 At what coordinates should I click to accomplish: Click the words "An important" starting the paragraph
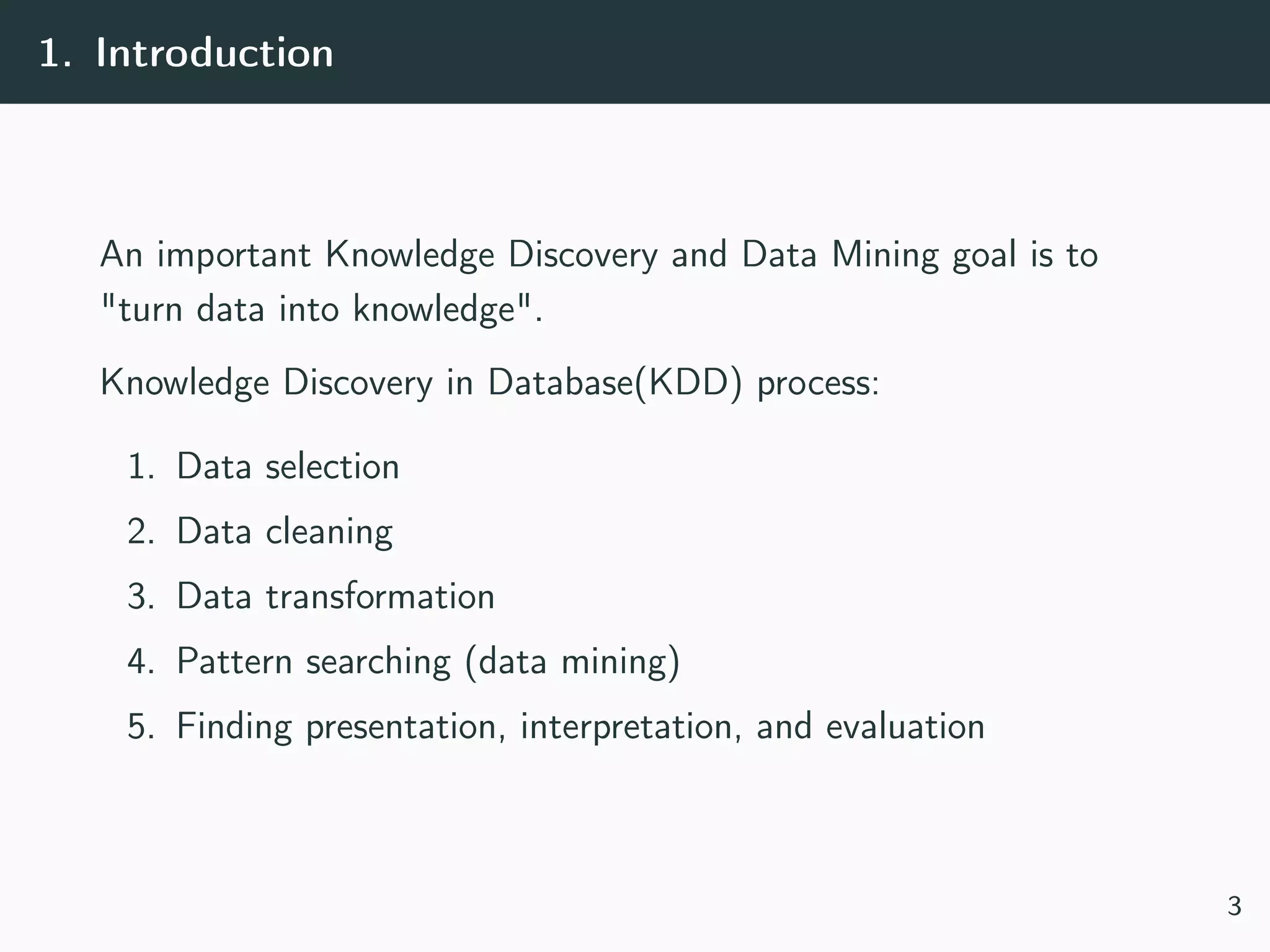[206, 255]
